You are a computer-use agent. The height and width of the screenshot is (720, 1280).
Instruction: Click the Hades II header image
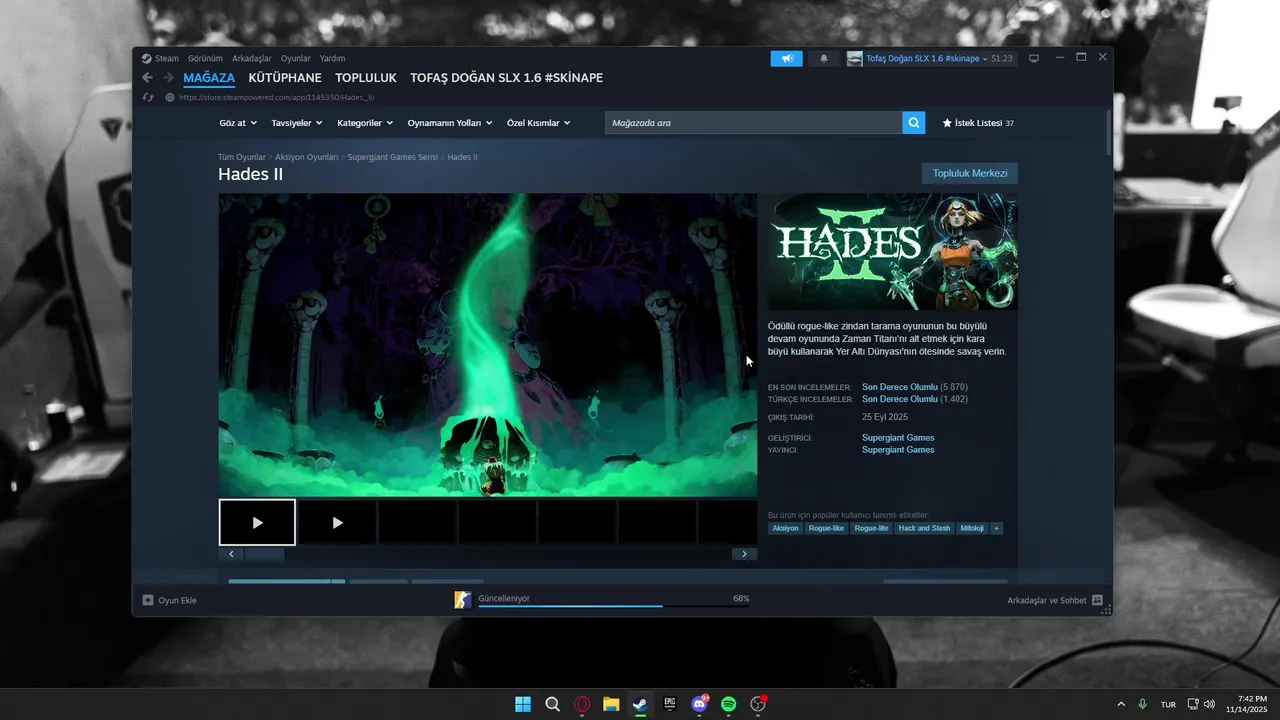pos(893,252)
